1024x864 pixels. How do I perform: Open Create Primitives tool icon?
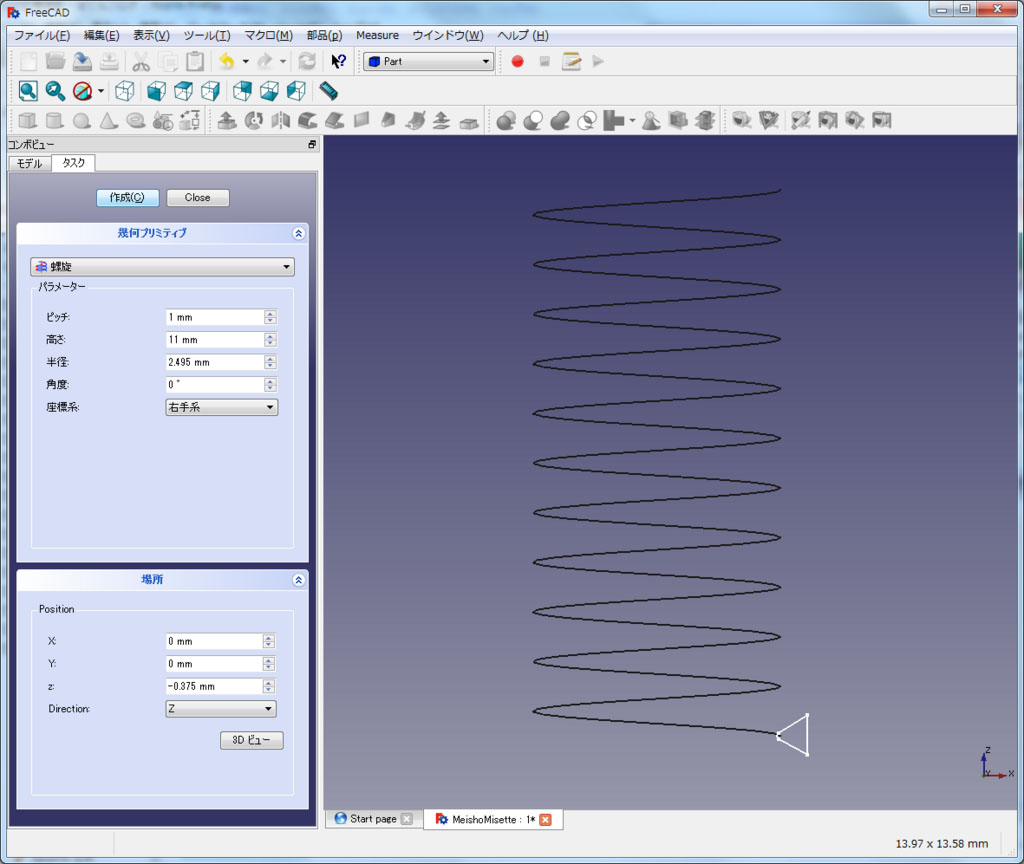[163, 121]
